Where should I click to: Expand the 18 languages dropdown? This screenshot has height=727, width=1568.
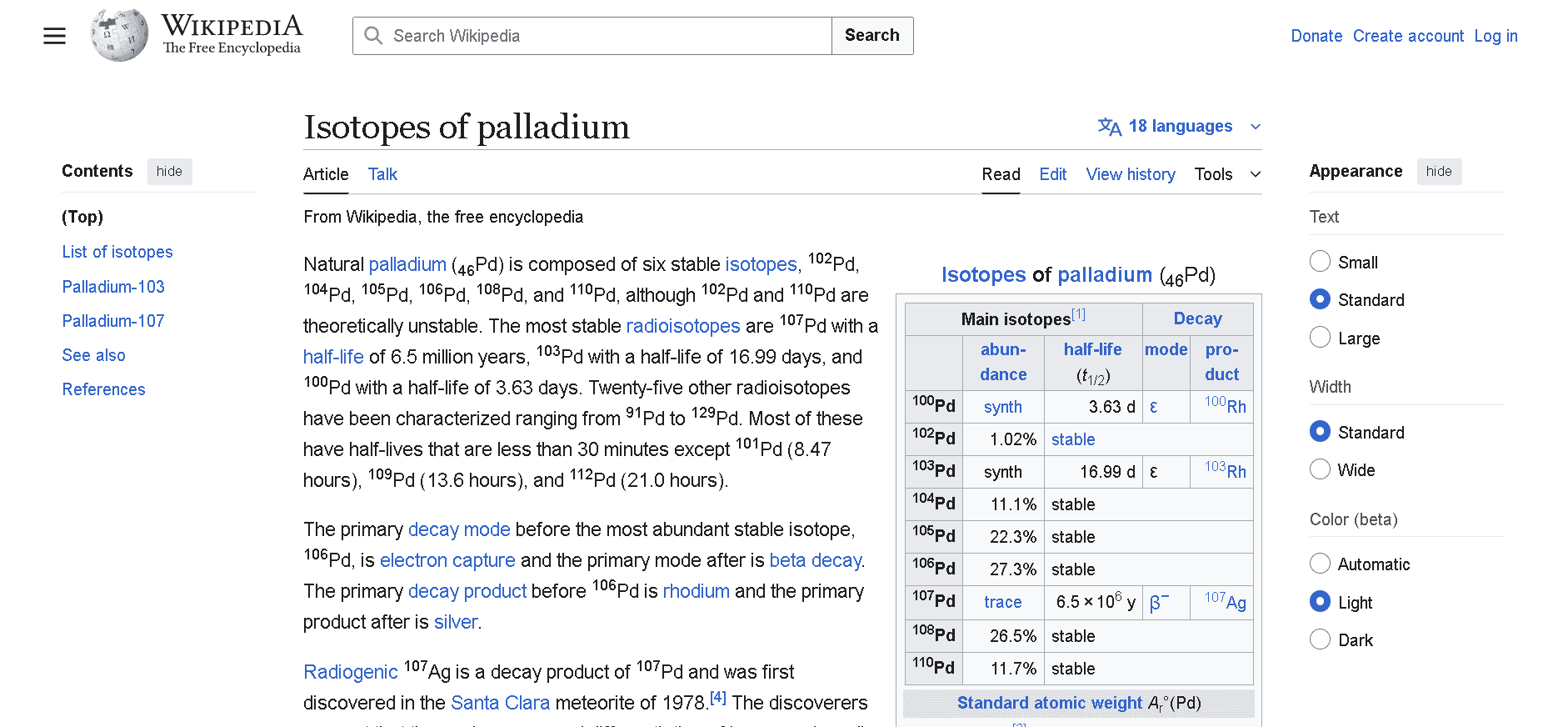point(1180,126)
